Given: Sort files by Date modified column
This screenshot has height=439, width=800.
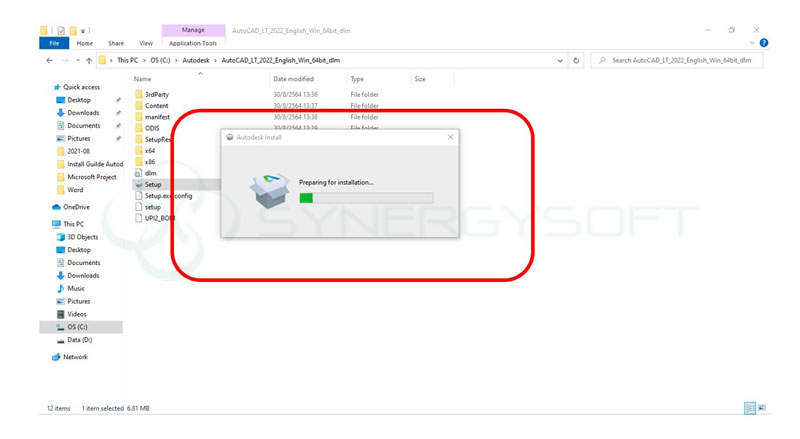Looking at the screenshot, I should pos(294,79).
